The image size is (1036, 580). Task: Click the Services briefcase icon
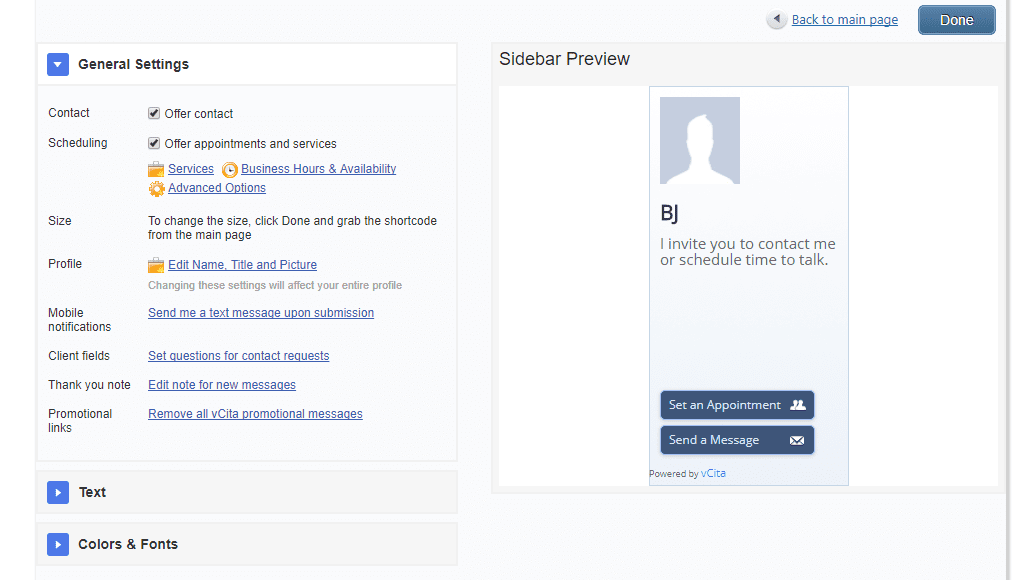point(156,170)
